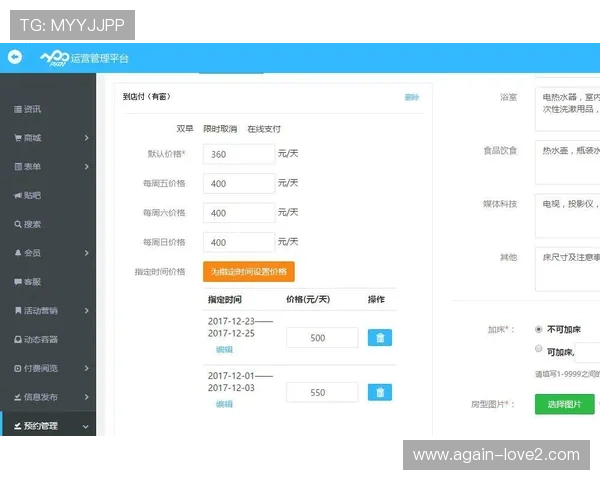
Task: Click the 每周五价格 input field
Action: (x=239, y=183)
